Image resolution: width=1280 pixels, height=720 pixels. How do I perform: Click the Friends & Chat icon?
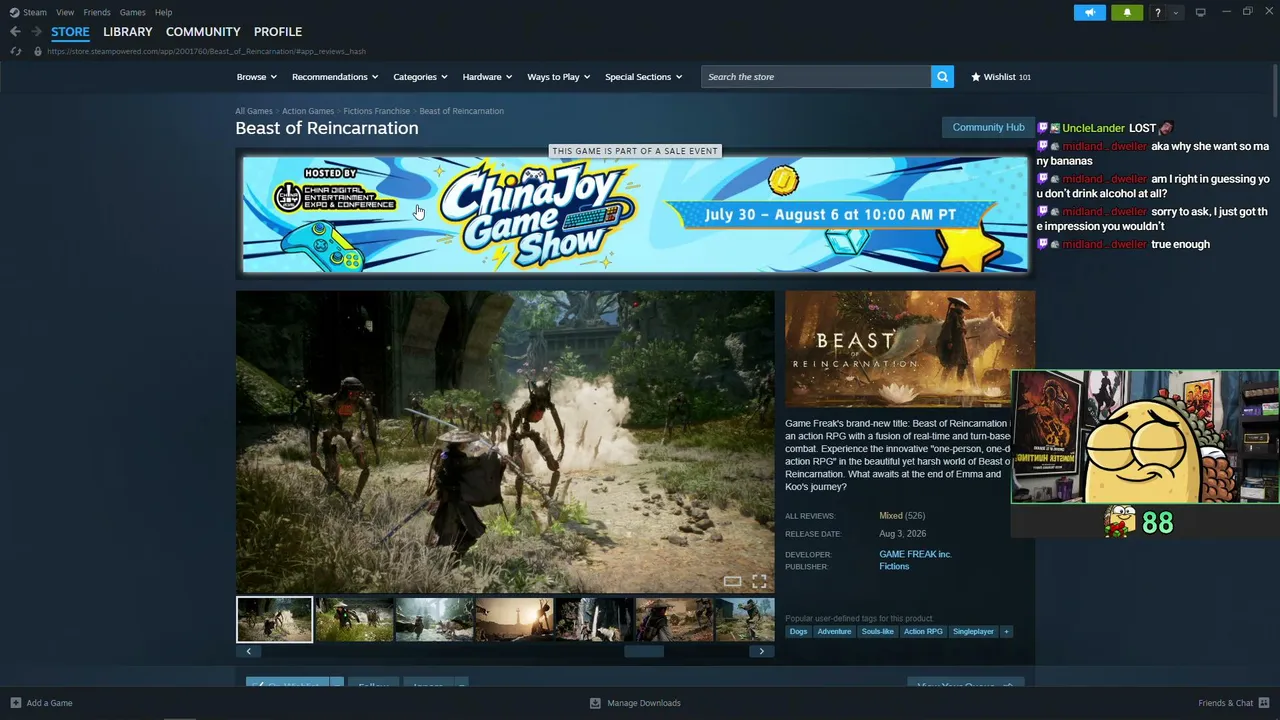[1263, 703]
